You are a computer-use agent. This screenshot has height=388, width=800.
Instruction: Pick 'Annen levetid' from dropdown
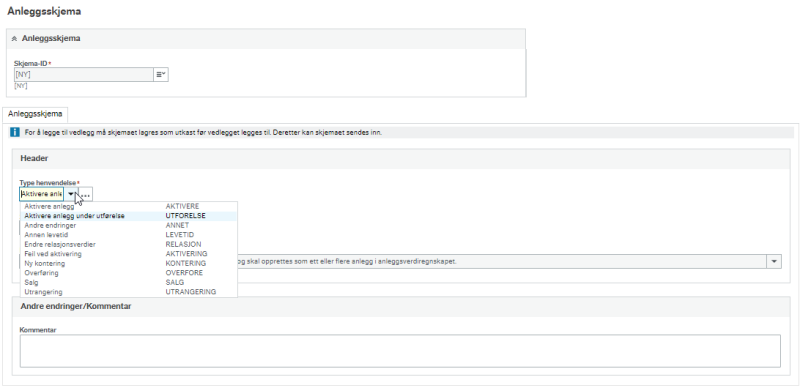(x=45, y=235)
